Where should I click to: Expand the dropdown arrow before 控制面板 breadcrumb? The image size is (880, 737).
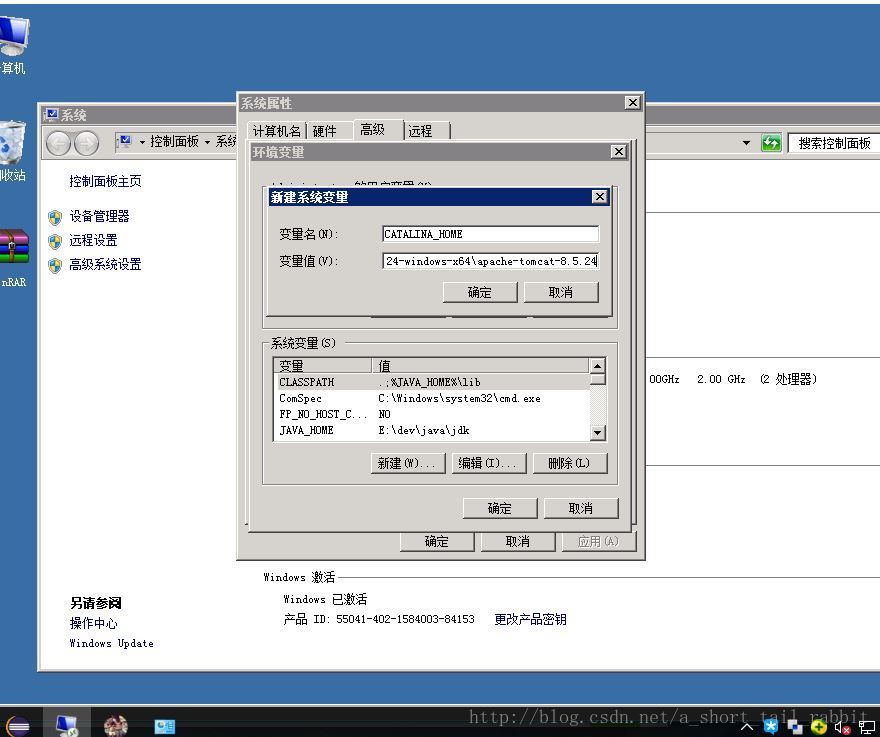pyautogui.click(x=142, y=142)
